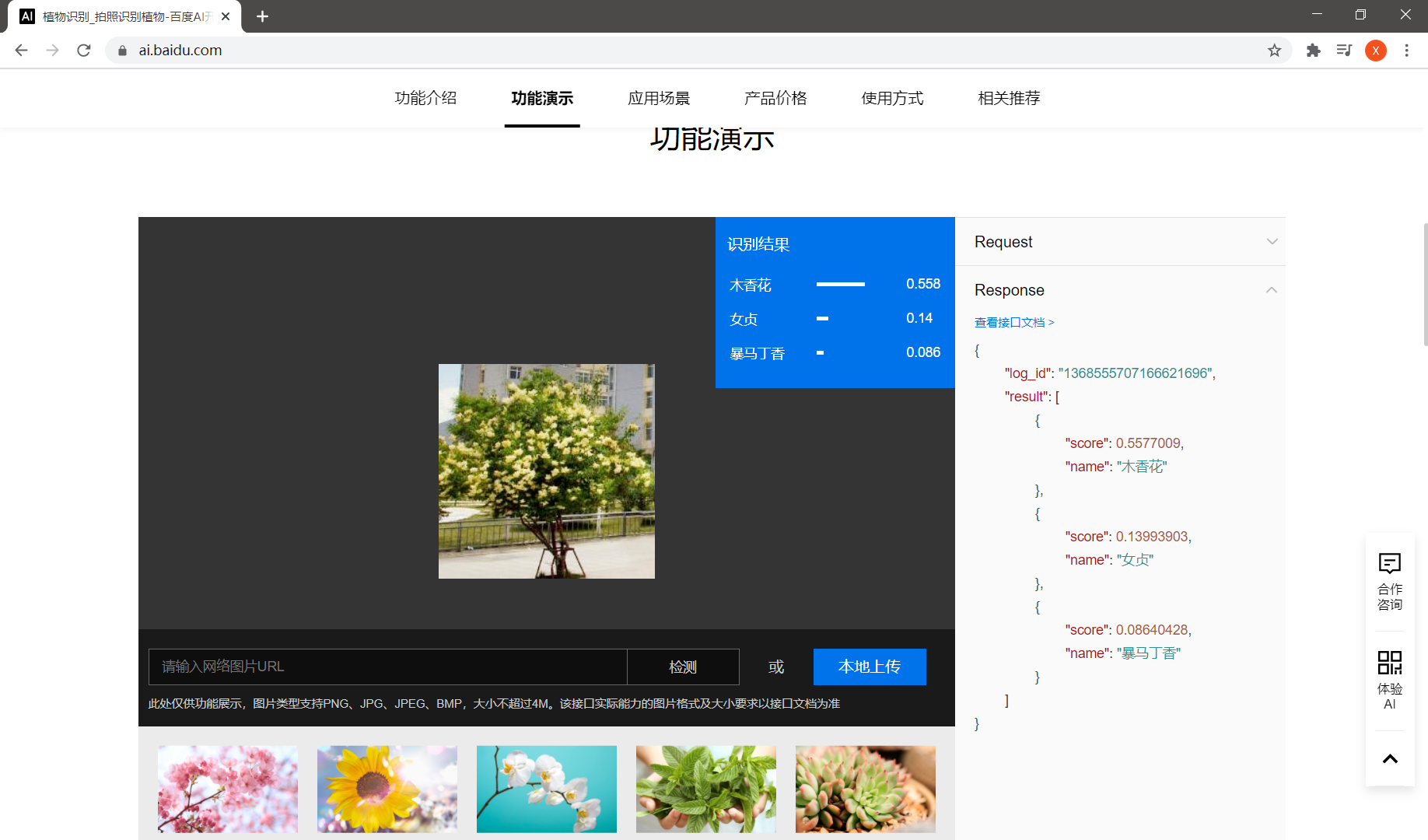Click the 0.086 score value
The image size is (1428, 840).
coord(923,352)
